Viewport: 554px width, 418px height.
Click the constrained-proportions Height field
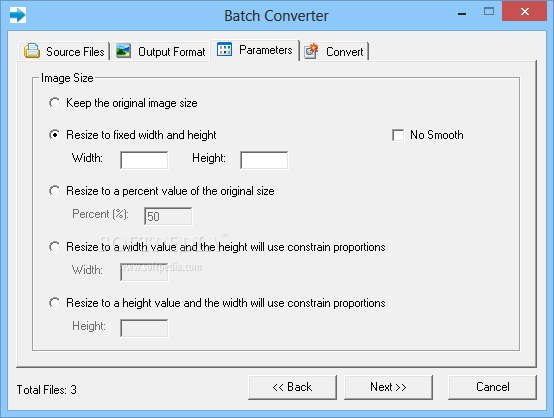(x=144, y=328)
